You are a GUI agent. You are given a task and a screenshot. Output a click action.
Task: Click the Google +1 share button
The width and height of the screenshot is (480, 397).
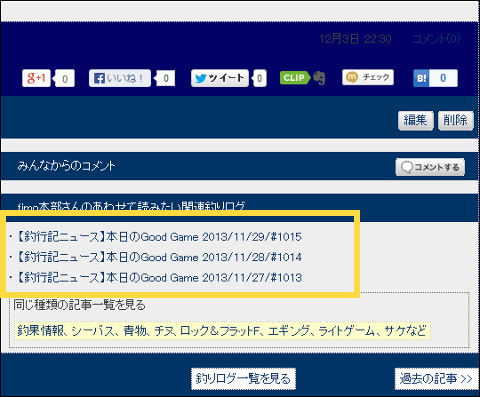pos(36,78)
